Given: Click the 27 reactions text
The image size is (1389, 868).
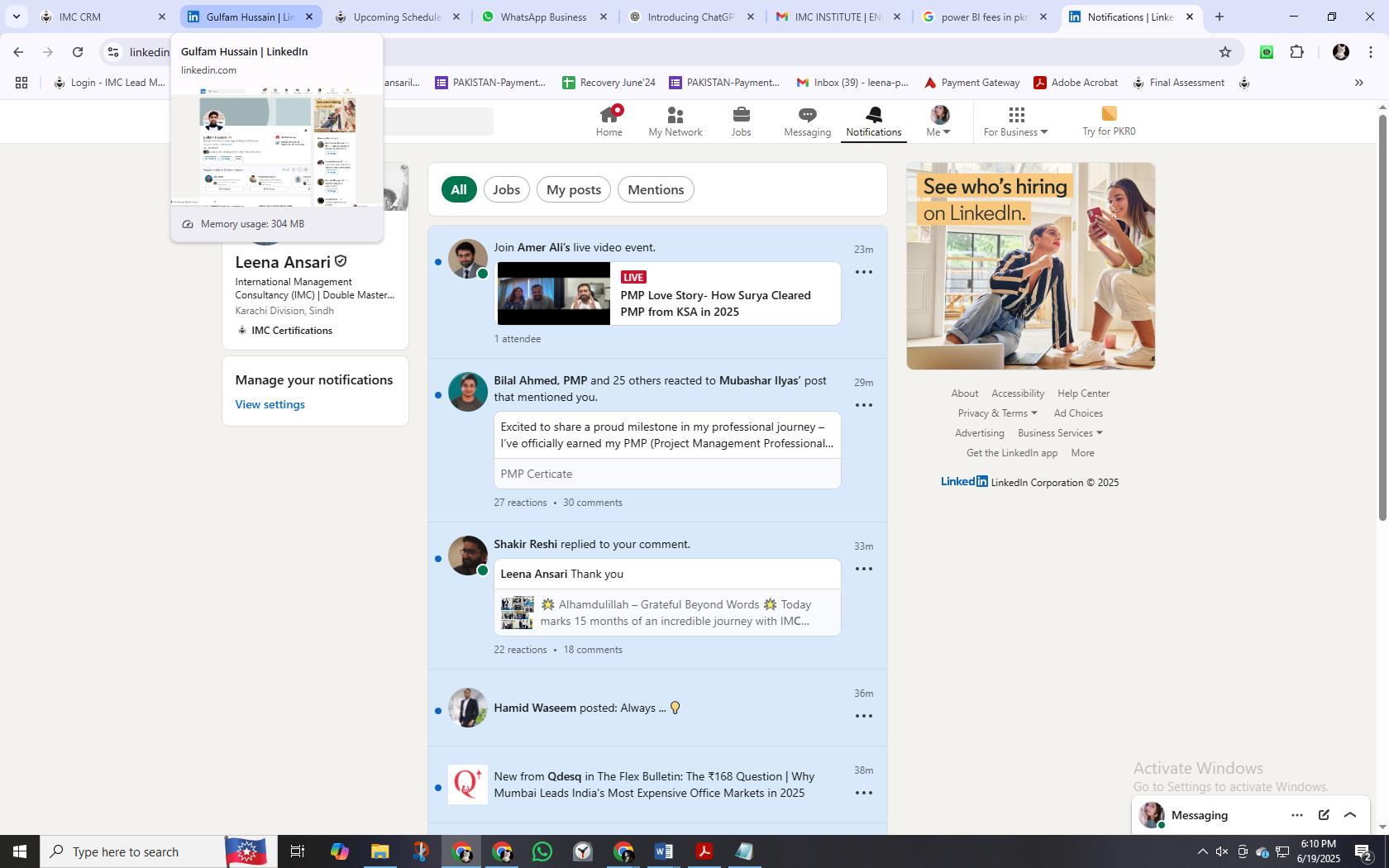Looking at the screenshot, I should [x=520, y=503].
